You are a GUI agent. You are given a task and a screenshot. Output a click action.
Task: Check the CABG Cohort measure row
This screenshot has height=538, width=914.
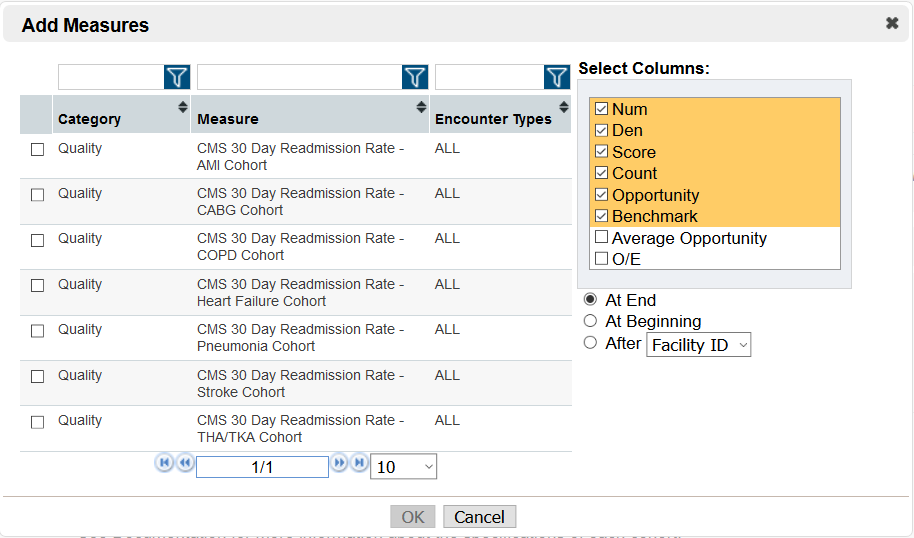[37, 195]
